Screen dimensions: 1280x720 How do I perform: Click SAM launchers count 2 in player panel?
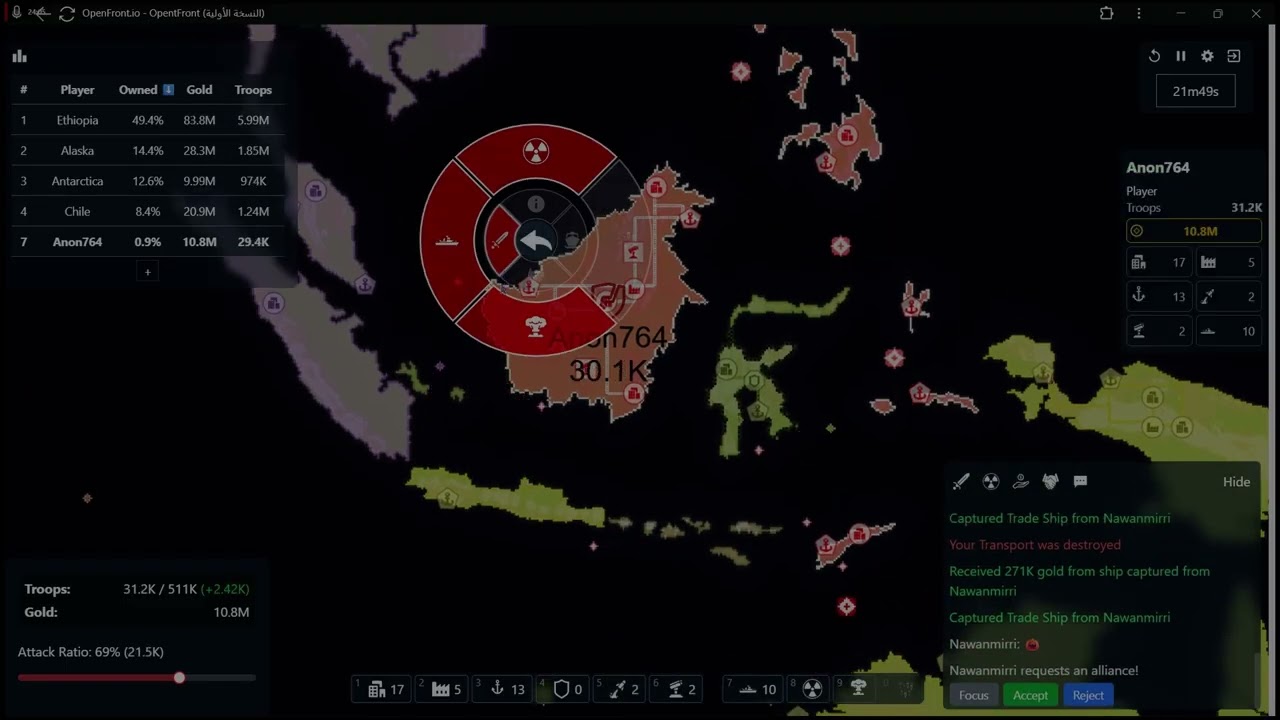click(1158, 331)
